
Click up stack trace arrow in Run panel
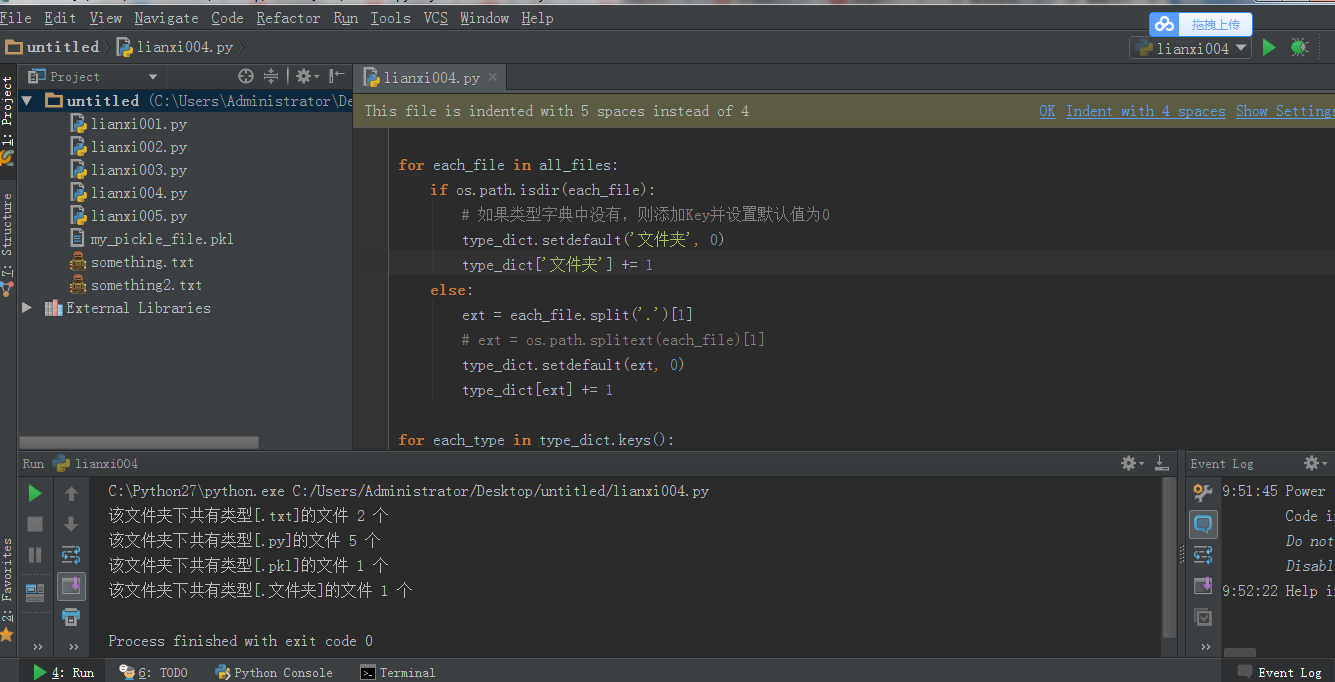point(71,493)
